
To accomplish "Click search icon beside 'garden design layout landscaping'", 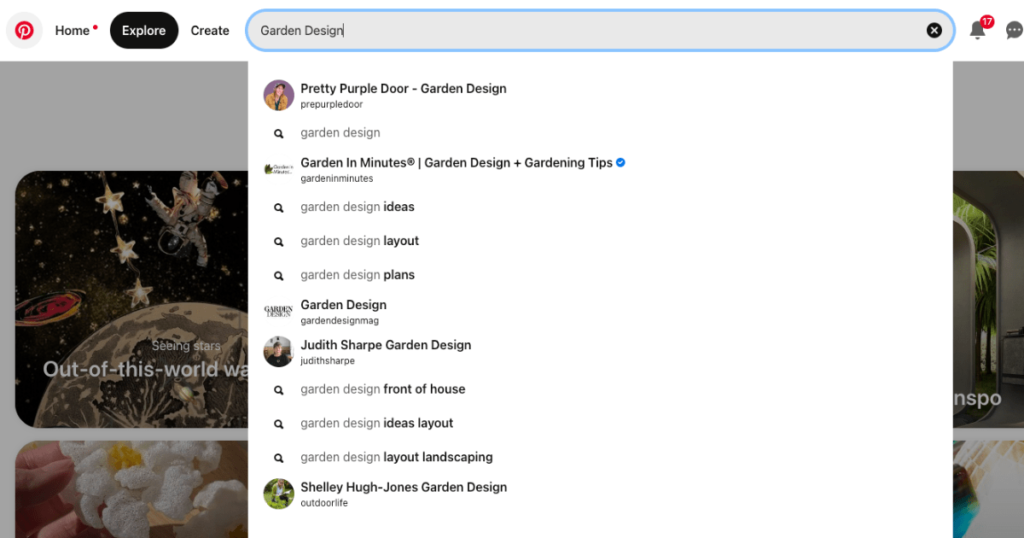I will 279,458.
